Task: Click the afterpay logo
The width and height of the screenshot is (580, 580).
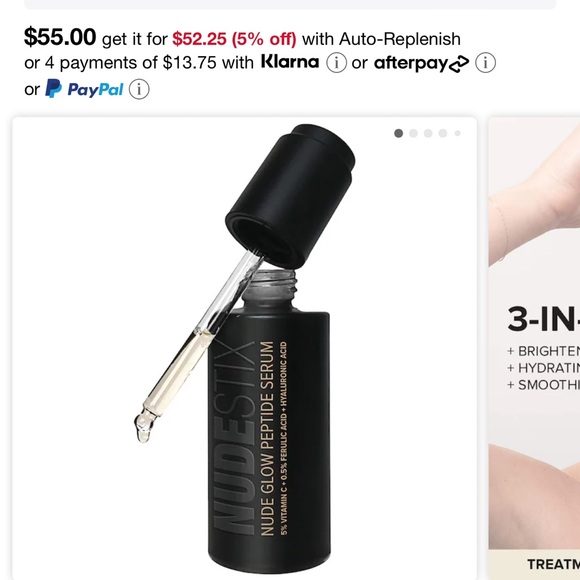Action: [421, 63]
